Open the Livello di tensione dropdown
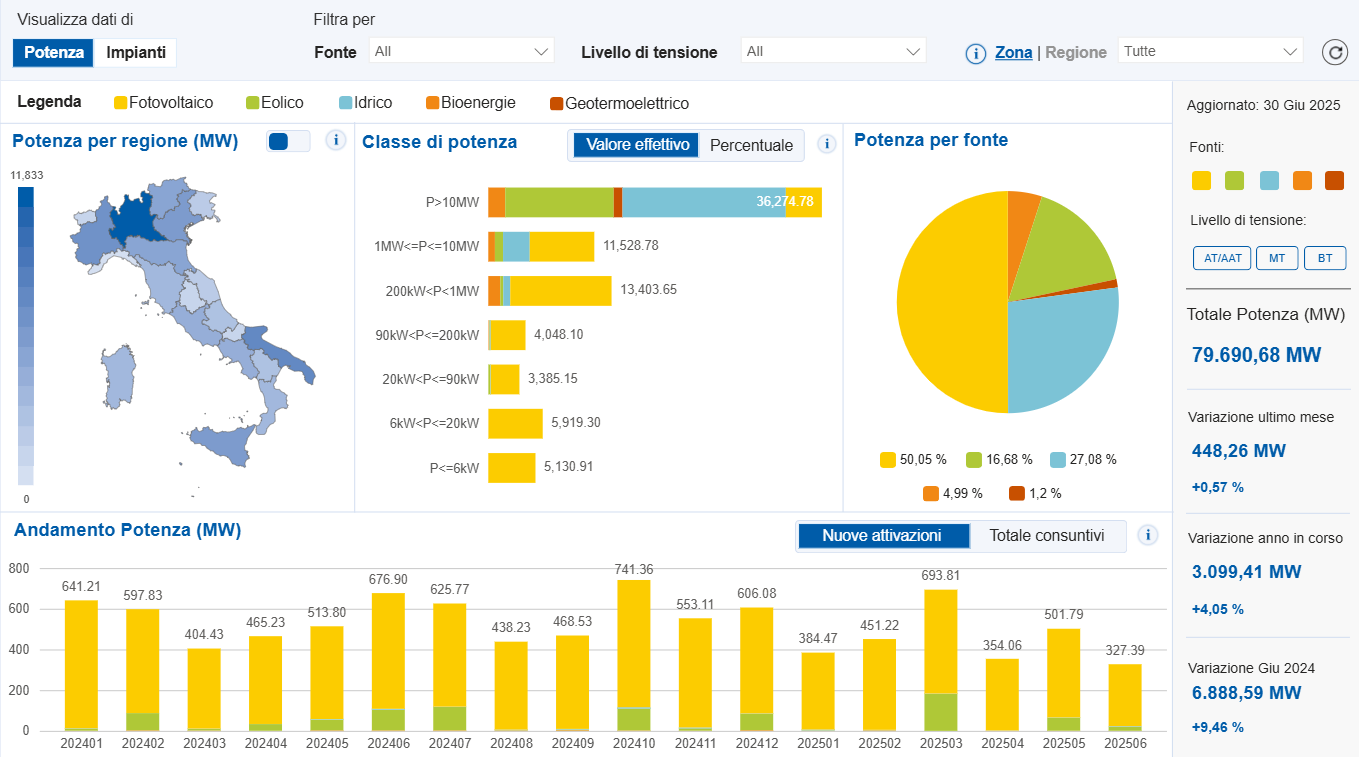 coord(834,51)
